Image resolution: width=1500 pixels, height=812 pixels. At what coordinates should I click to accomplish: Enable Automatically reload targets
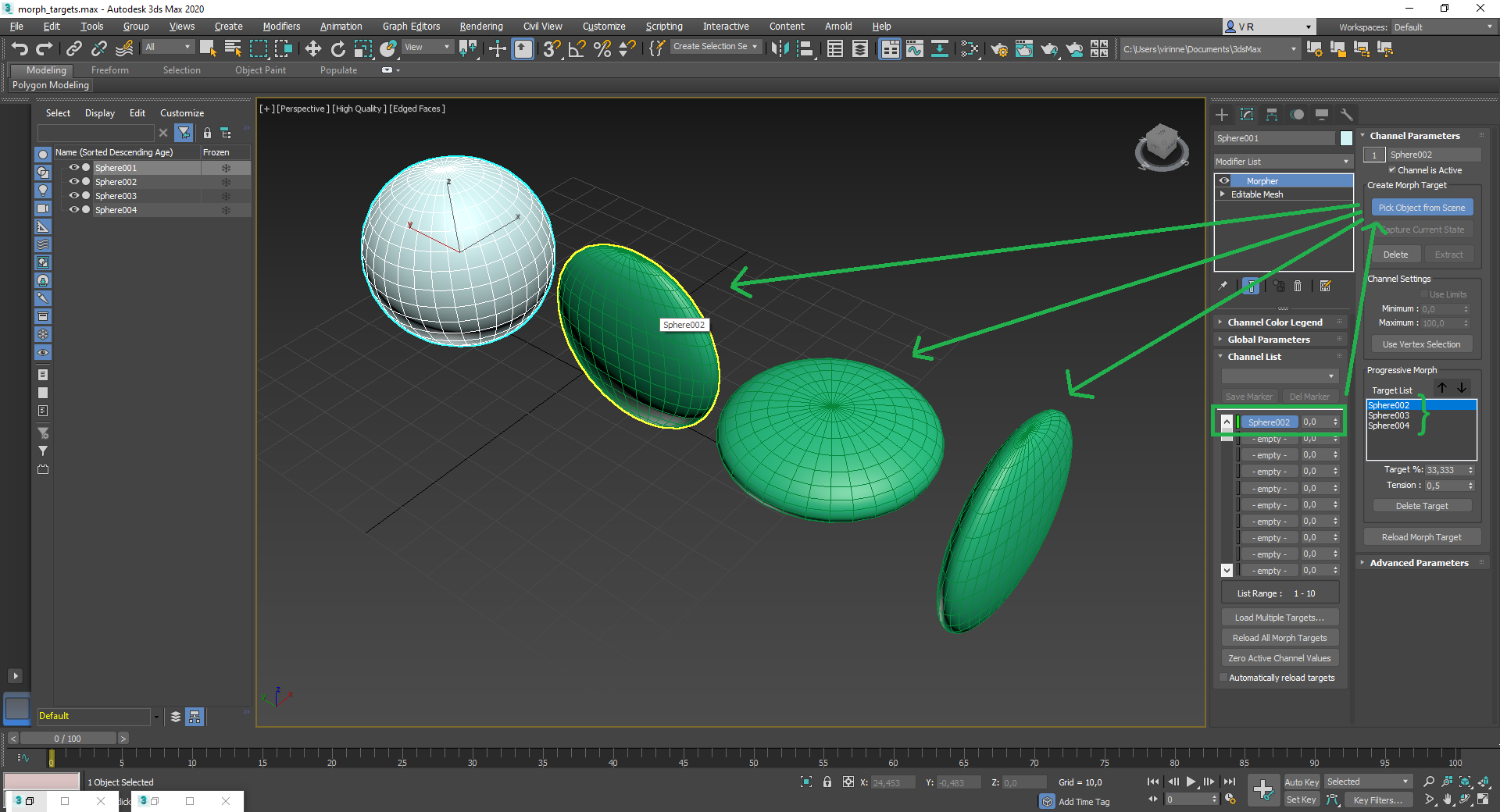1223,678
